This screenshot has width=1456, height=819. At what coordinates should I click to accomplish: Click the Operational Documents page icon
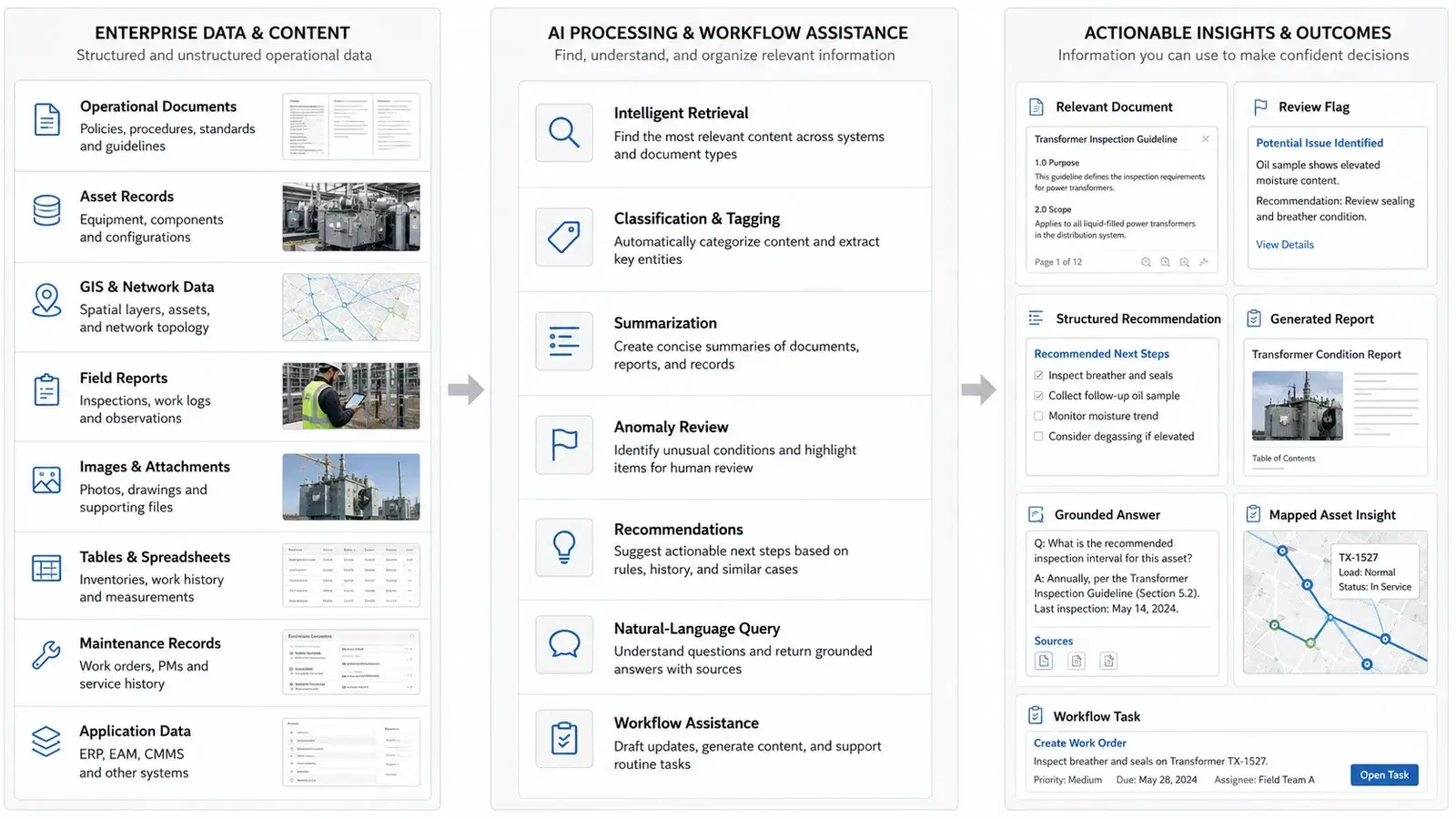coord(46,120)
